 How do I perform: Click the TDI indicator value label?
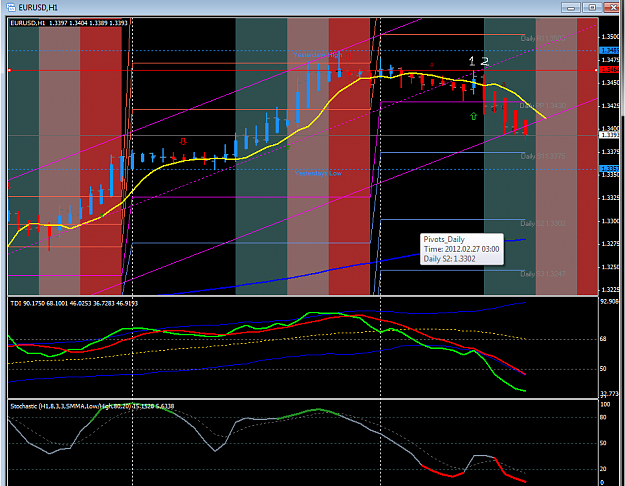pos(74,303)
